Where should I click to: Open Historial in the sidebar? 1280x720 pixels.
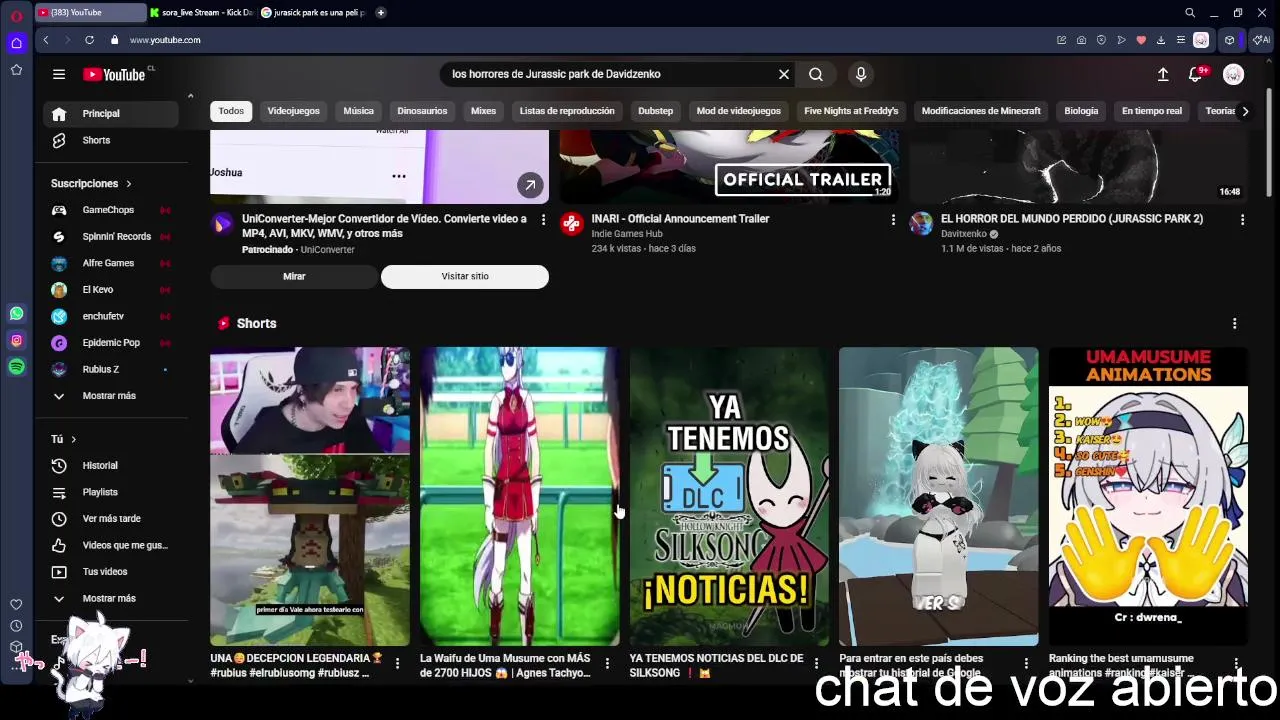(x=110, y=466)
